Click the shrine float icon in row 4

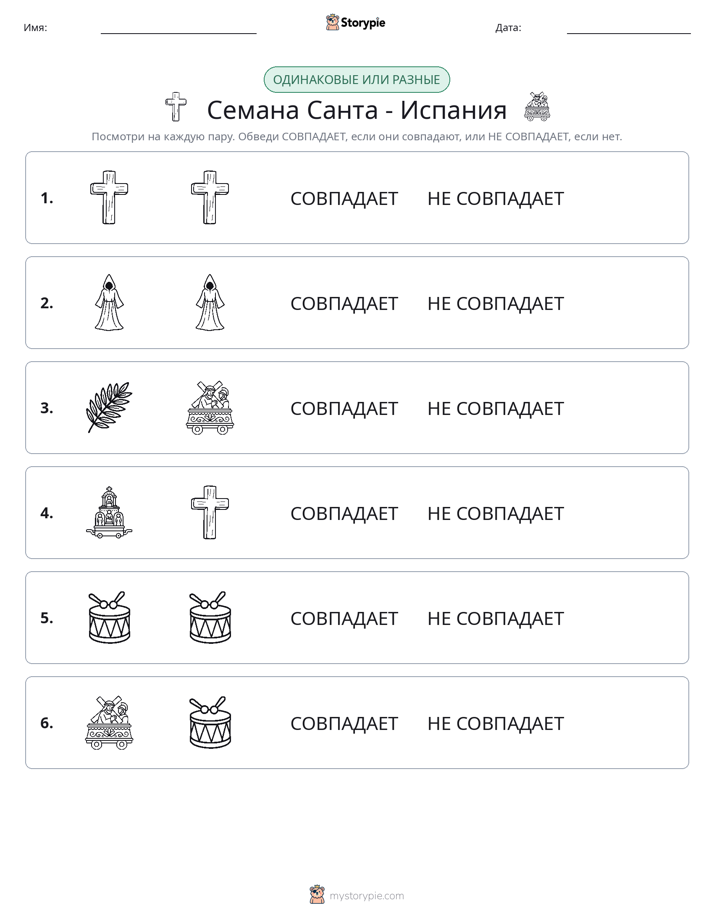click(109, 512)
